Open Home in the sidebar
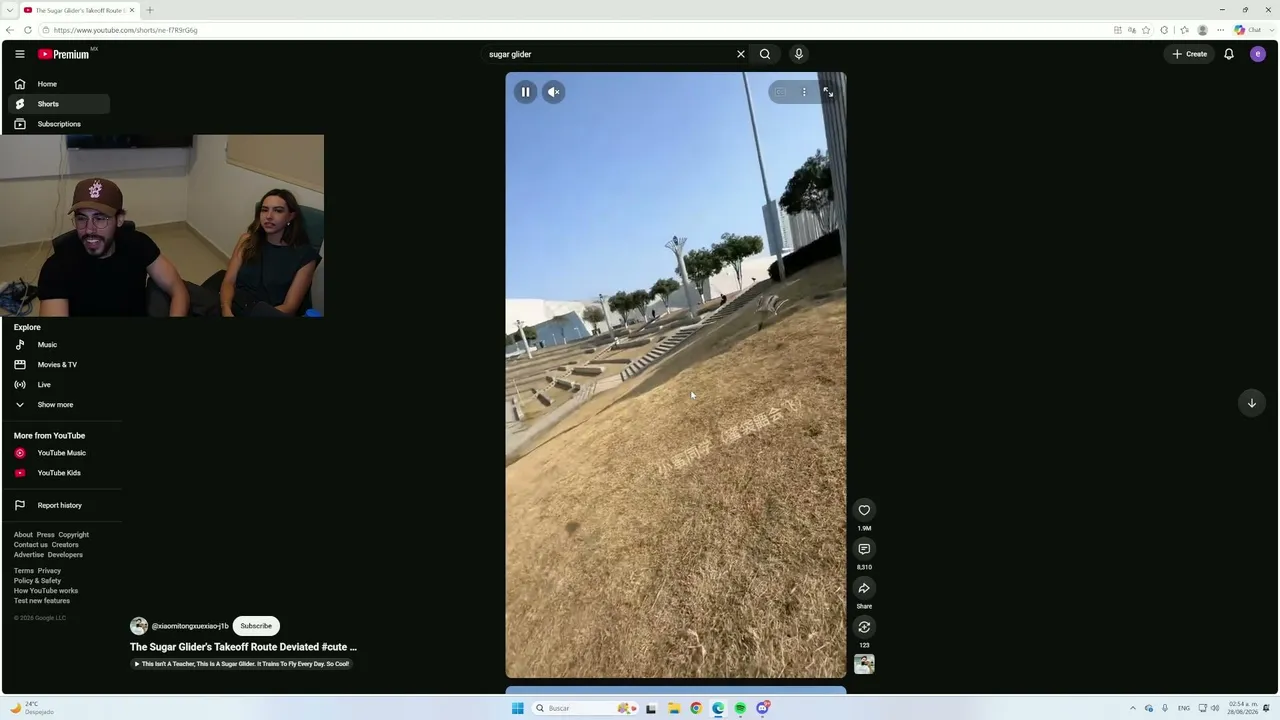The width and height of the screenshot is (1280, 720). [x=59, y=84]
